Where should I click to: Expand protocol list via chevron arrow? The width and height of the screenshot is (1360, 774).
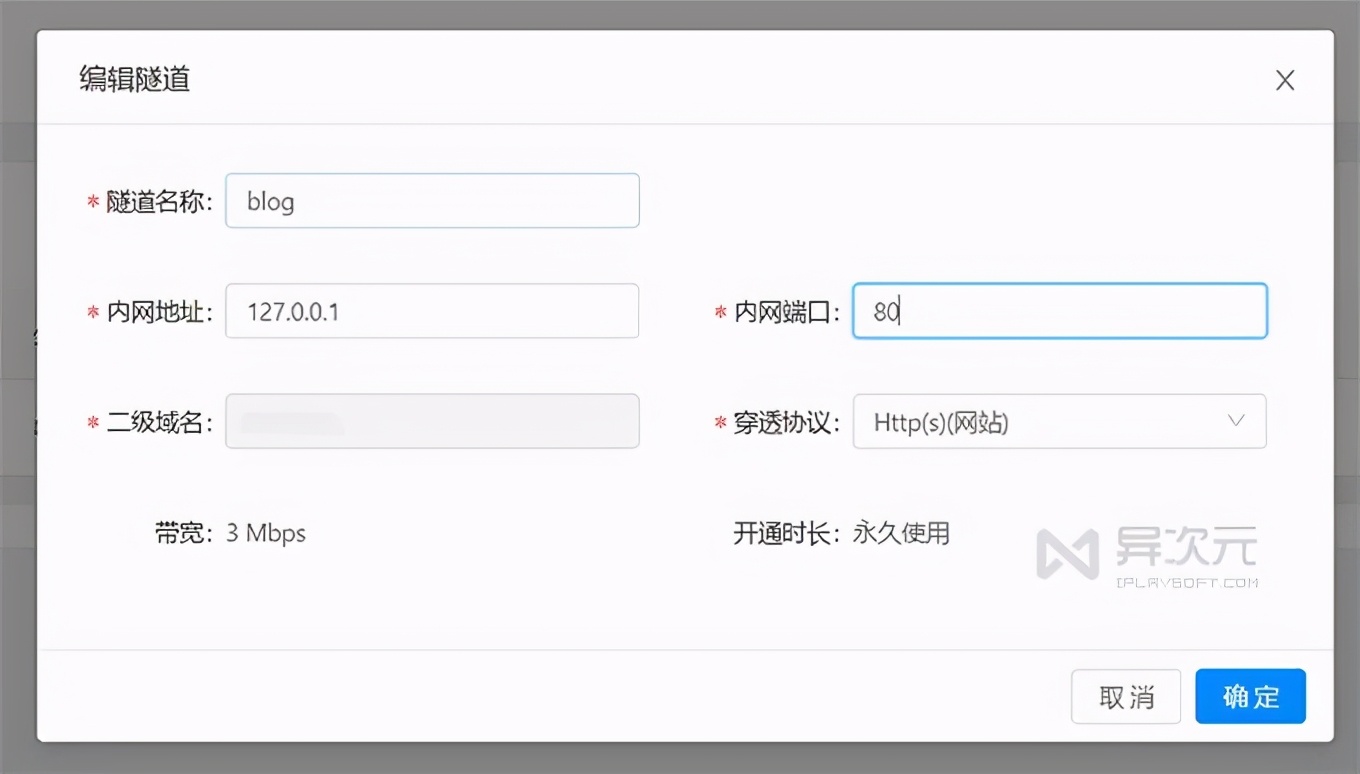[1236, 421]
